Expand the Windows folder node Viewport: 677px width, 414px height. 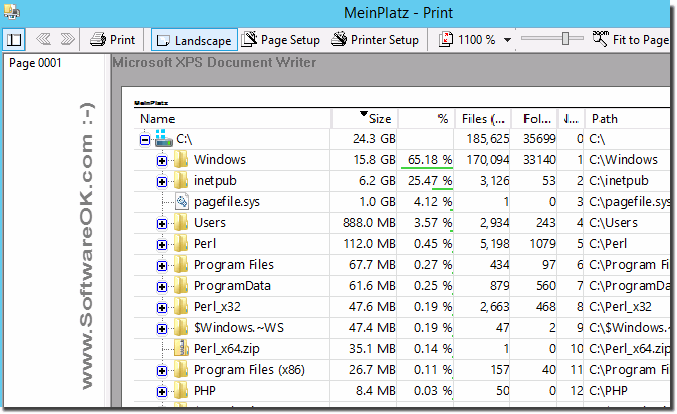(162, 160)
